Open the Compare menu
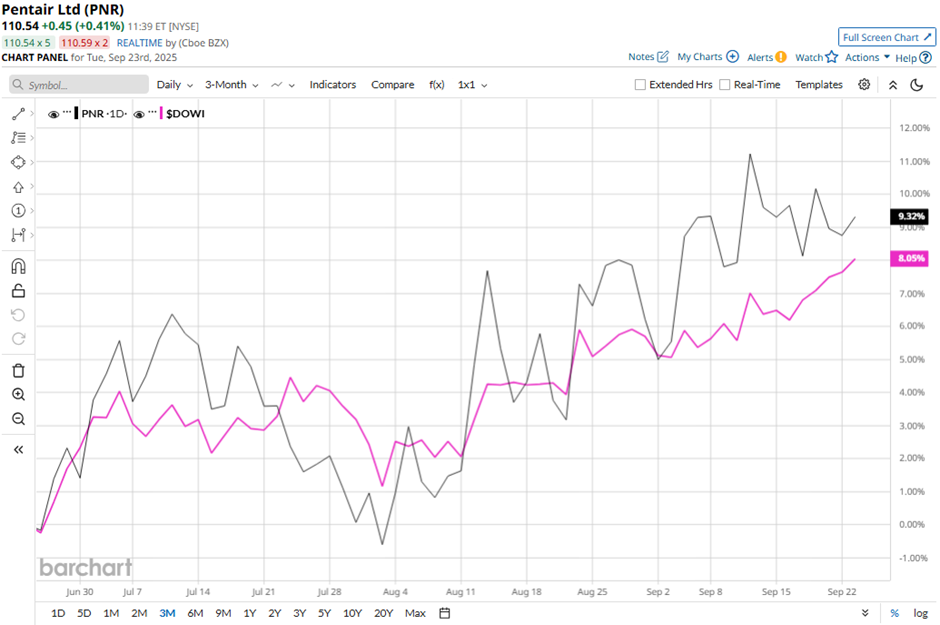Viewport: 940px width, 625px height. click(393, 84)
